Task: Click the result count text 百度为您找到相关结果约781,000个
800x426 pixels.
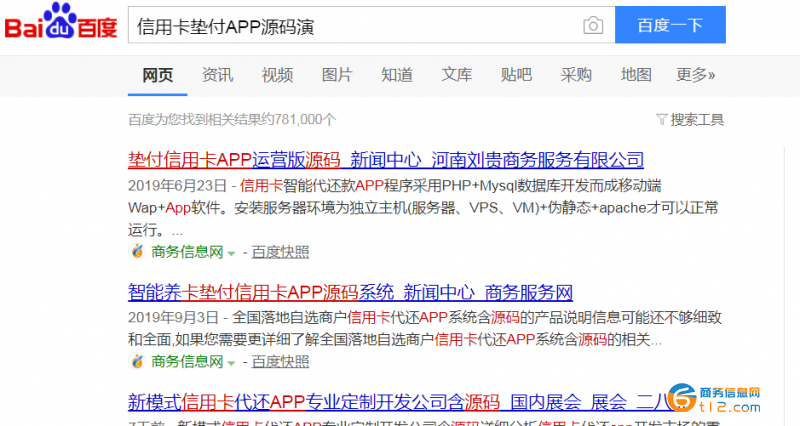Action: point(232,120)
